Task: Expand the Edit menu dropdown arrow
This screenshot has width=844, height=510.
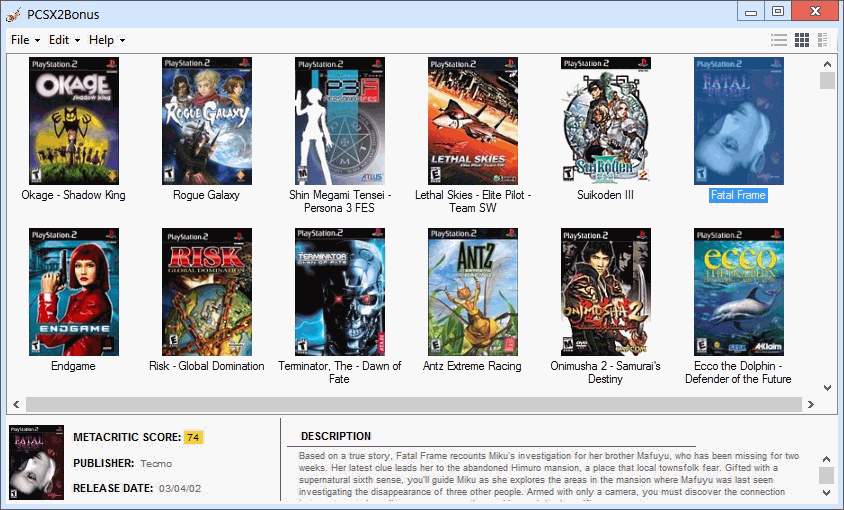Action: point(78,40)
